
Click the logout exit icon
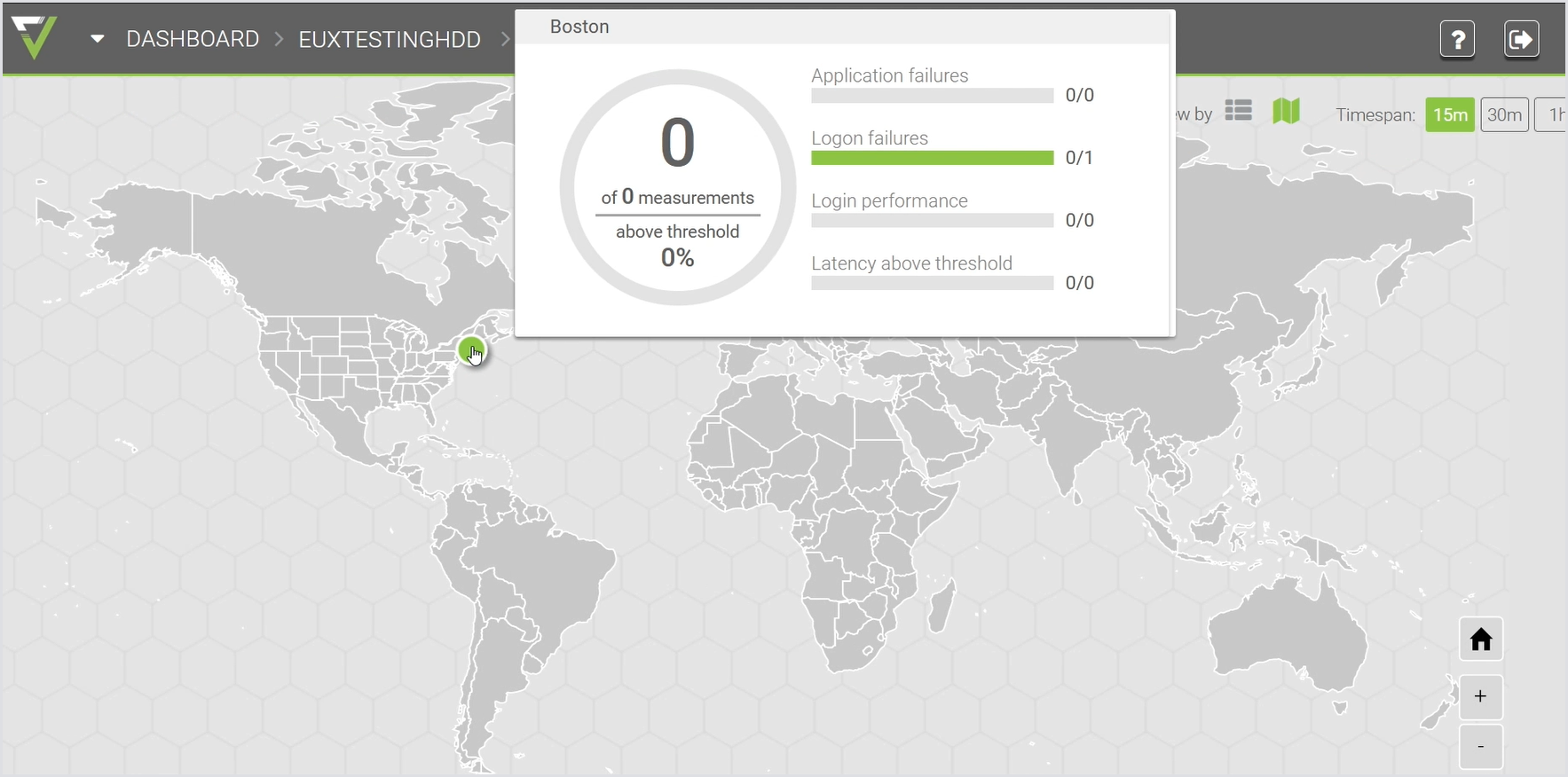(x=1521, y=40)
